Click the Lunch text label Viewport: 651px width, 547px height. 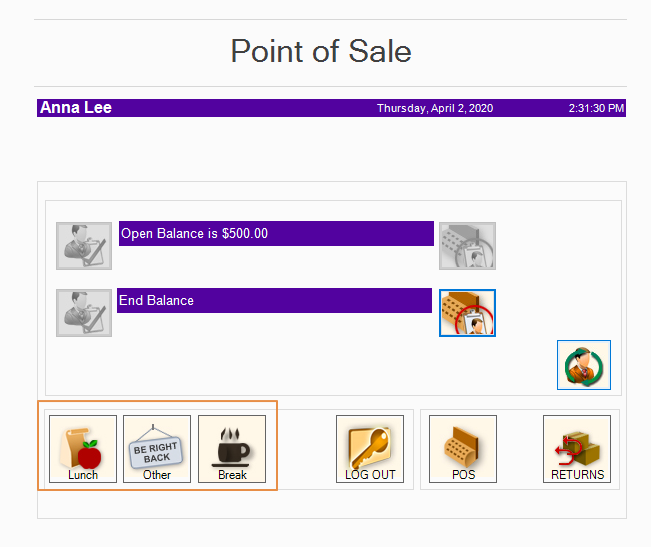[83, 475]
